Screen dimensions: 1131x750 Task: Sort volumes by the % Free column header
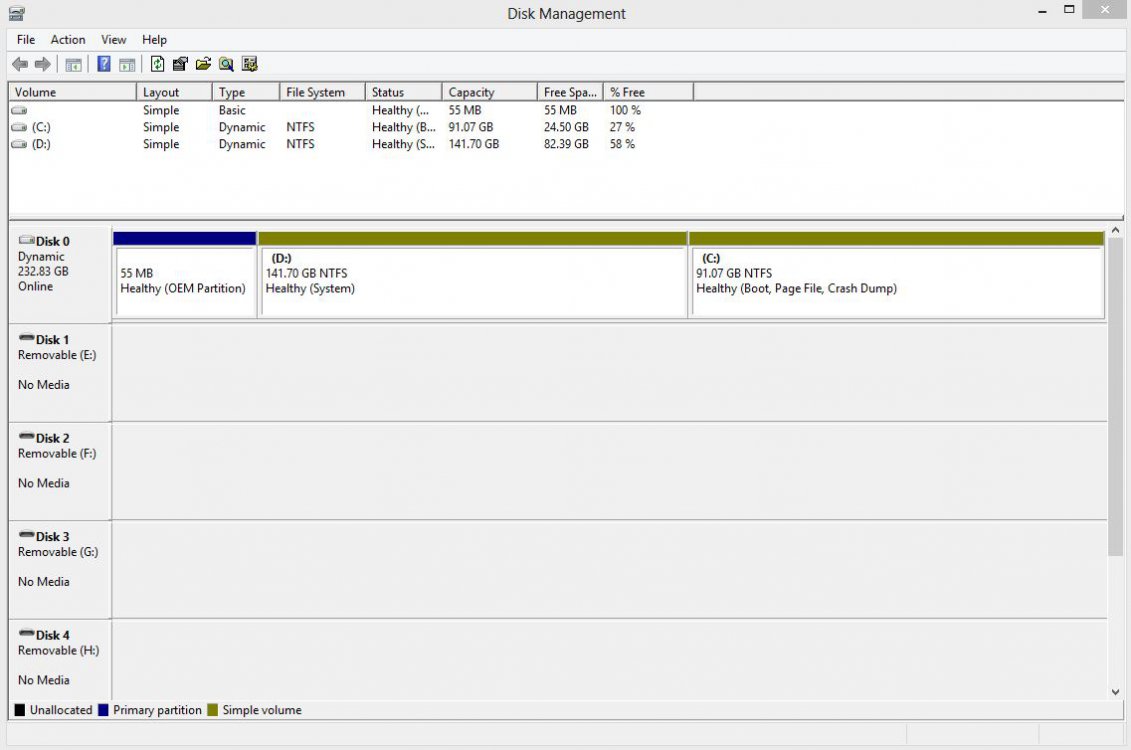pos(627,91)
